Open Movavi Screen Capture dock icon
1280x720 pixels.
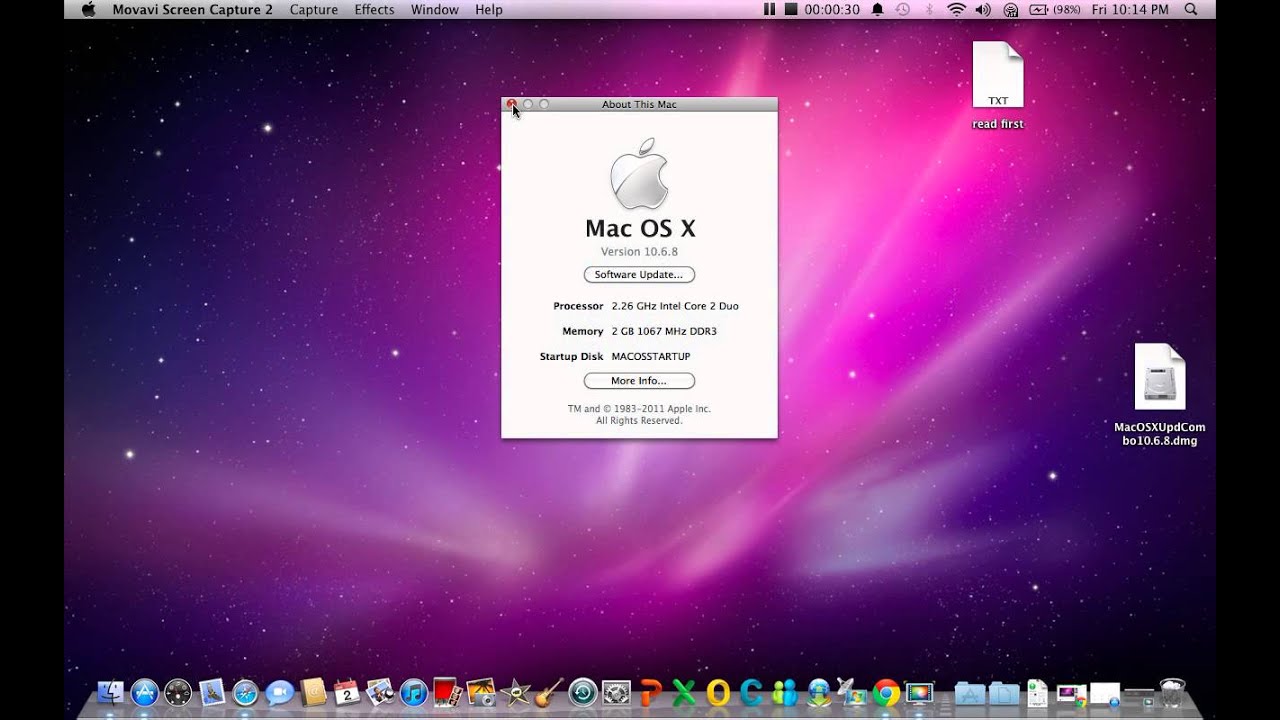click(918, 692)
